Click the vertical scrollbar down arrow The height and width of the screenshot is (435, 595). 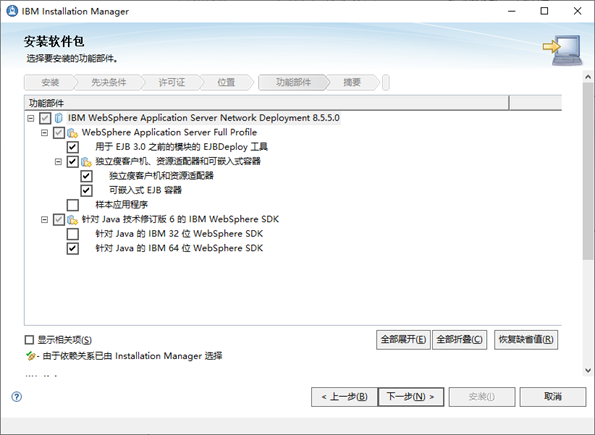(x=588, y=370)
